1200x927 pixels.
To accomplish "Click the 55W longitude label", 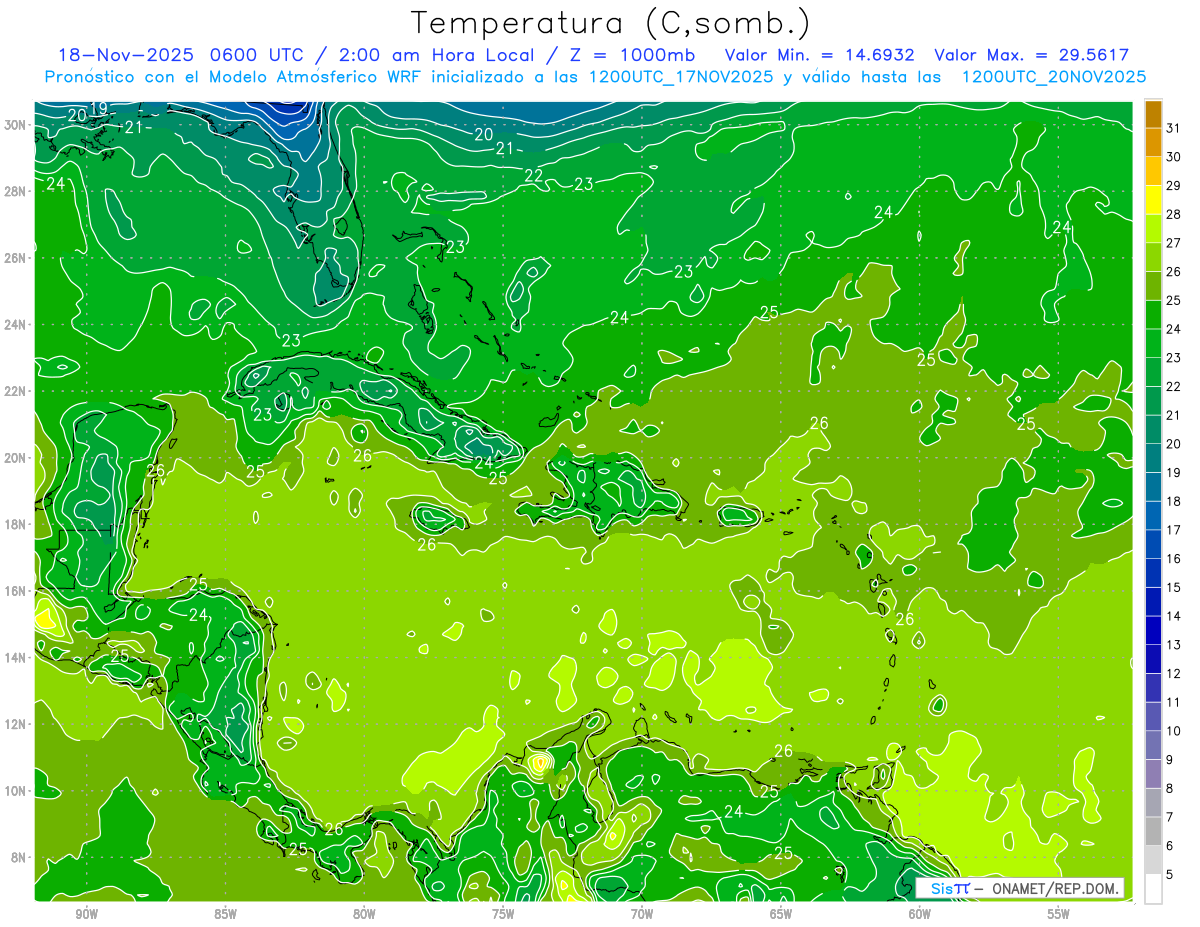I will [1059, 914].
